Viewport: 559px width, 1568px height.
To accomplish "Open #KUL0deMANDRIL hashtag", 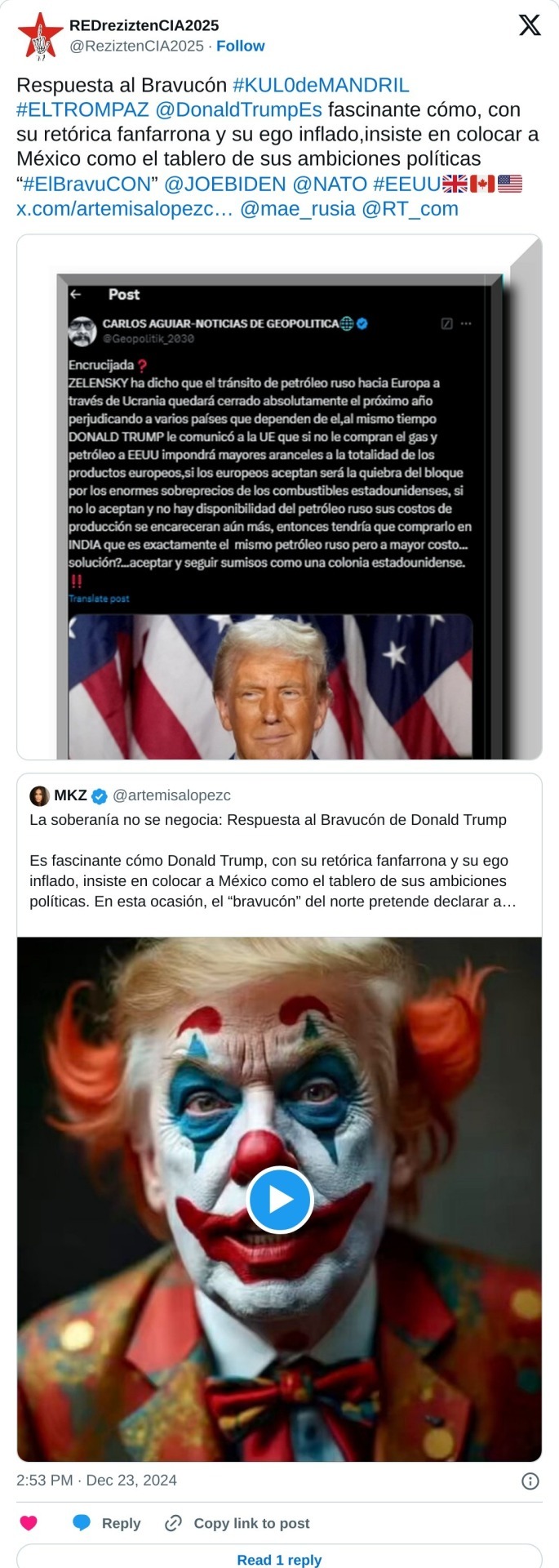I will pyautogui.click(x=321, y=85).
